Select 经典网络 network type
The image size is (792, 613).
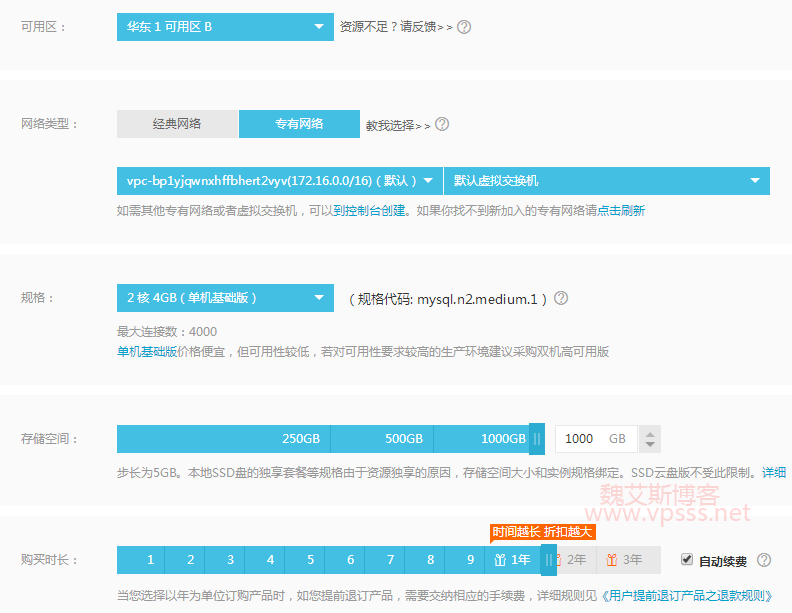[x=177, y=124]
